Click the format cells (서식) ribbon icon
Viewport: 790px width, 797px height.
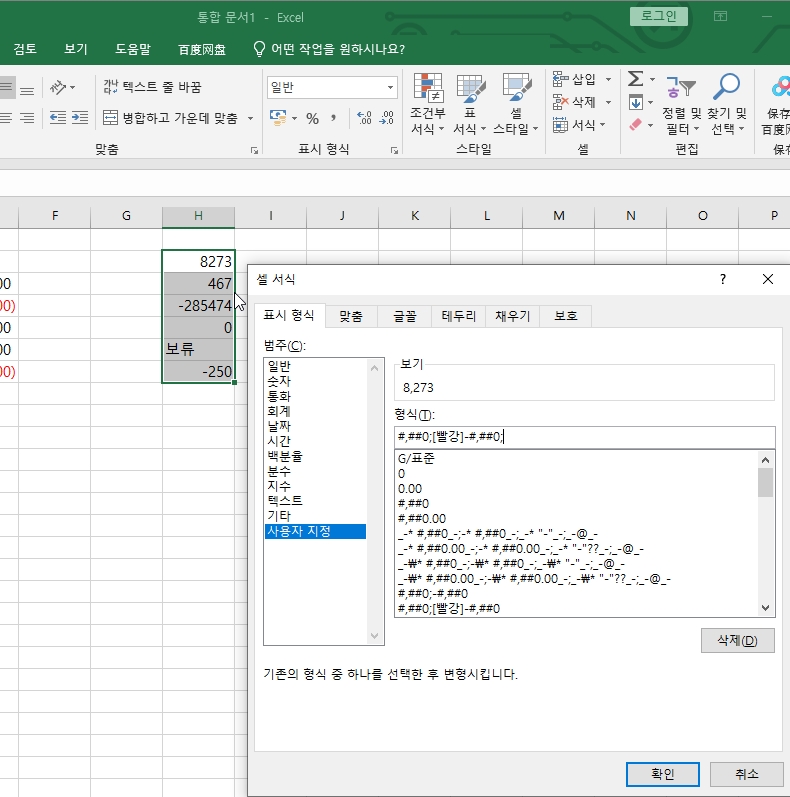point(560,125)
